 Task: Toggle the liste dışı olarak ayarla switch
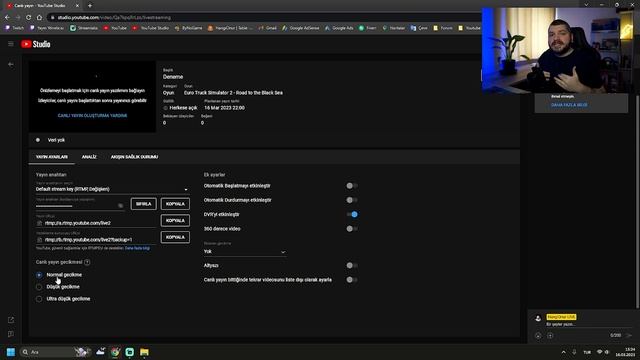click(352, 280)
